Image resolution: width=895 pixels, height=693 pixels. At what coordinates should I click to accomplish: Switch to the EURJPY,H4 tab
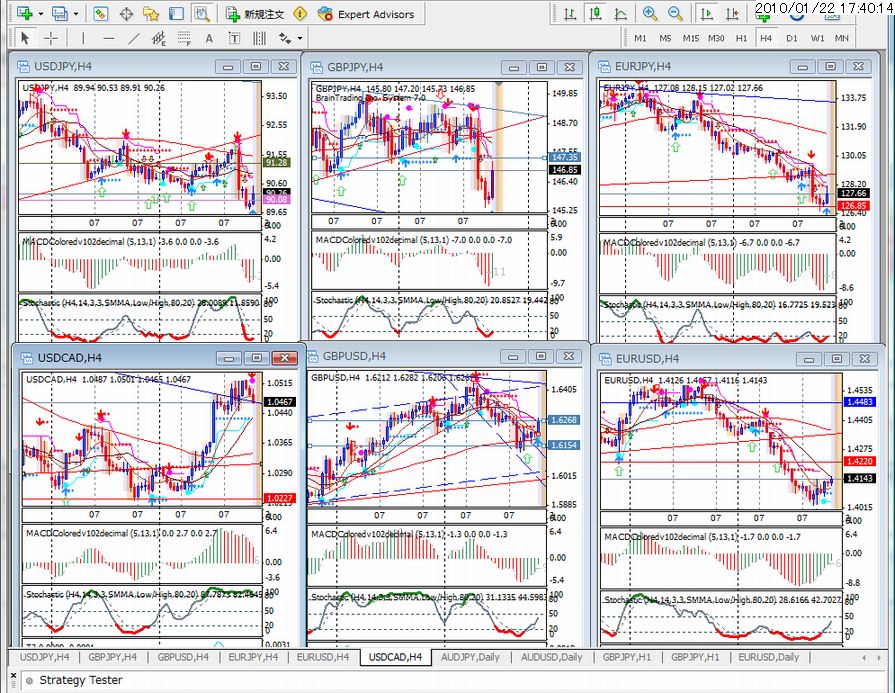tap(253, 657)
